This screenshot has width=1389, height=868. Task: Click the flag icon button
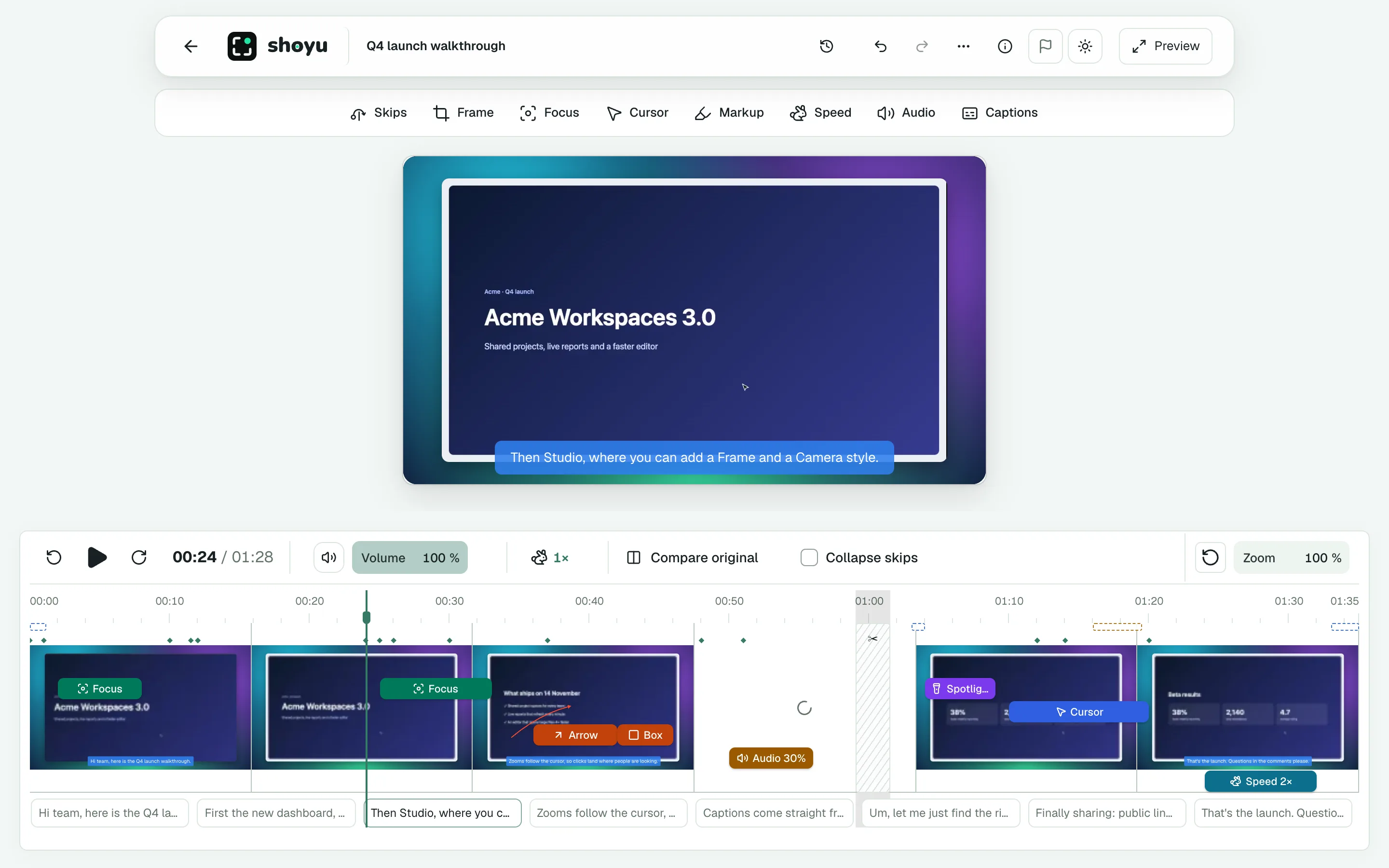coord(1045,46)
